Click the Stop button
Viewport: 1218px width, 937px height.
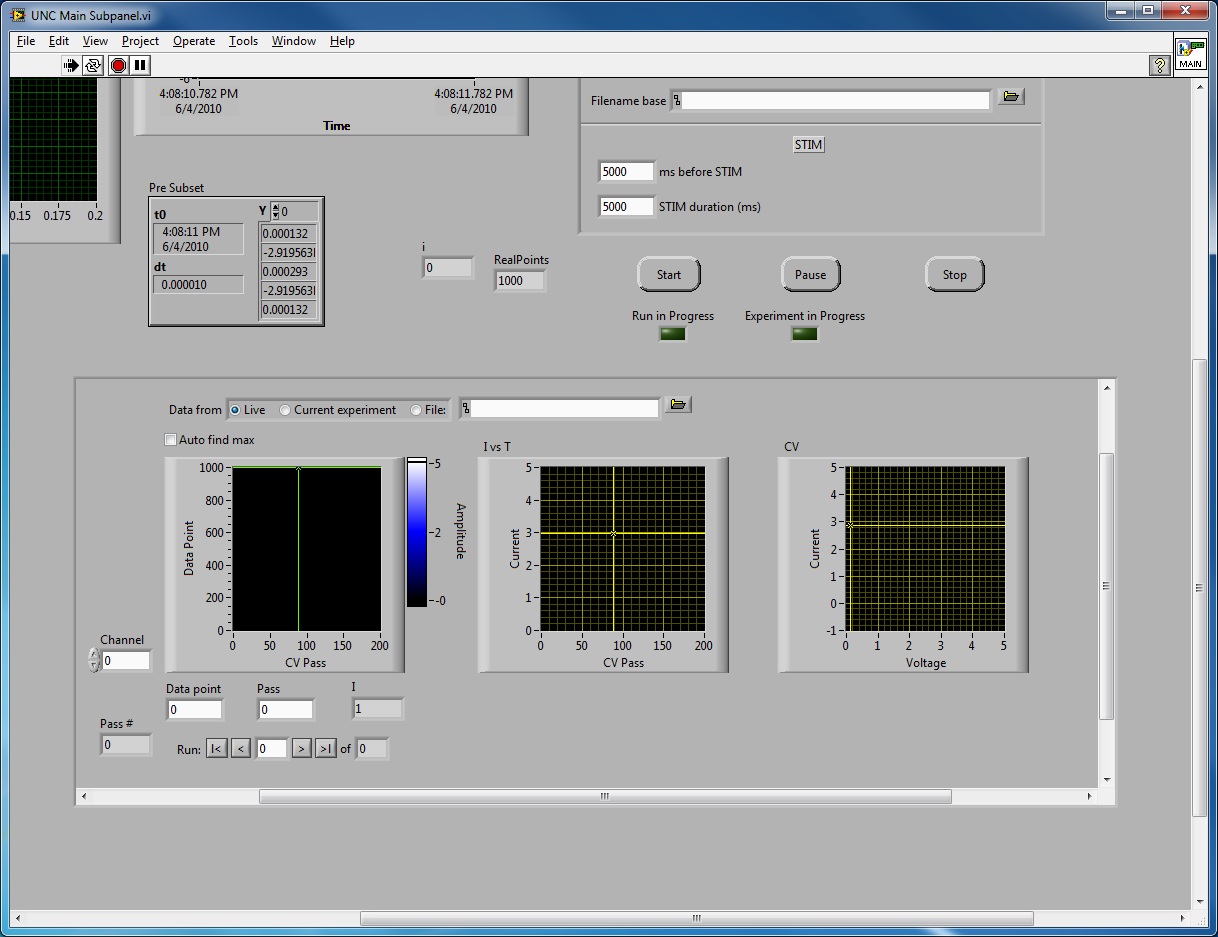point(955,275)
